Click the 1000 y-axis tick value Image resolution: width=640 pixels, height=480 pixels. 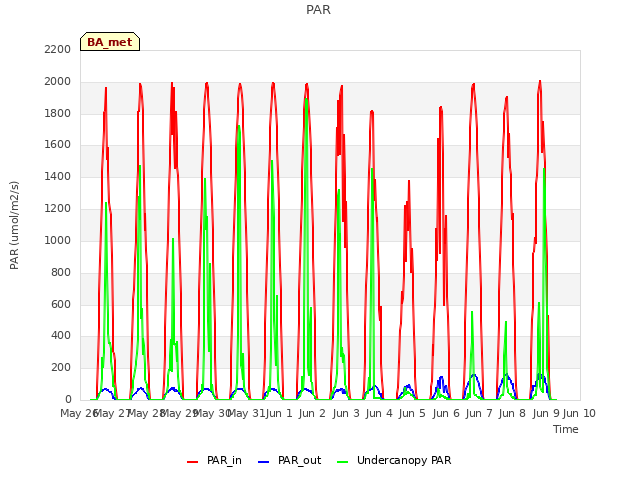pos(58,240)
